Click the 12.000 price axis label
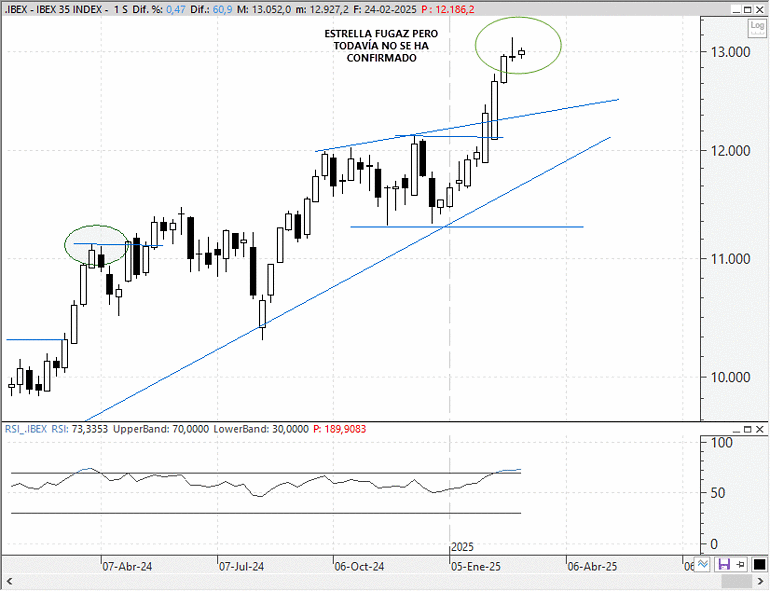770x591 pixels. pos(731,150)
